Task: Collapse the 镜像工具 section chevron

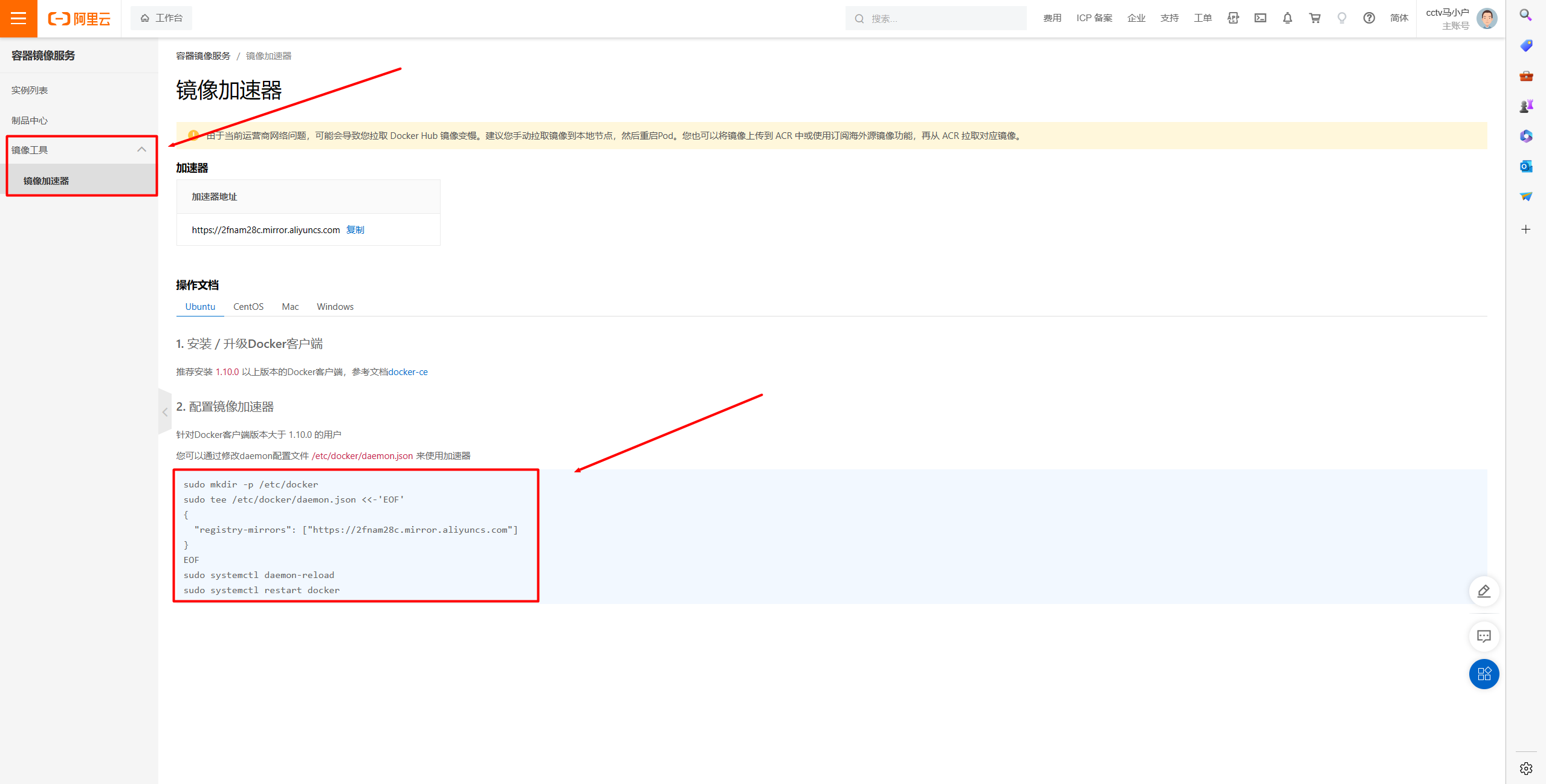Action: tap(141, 150)
